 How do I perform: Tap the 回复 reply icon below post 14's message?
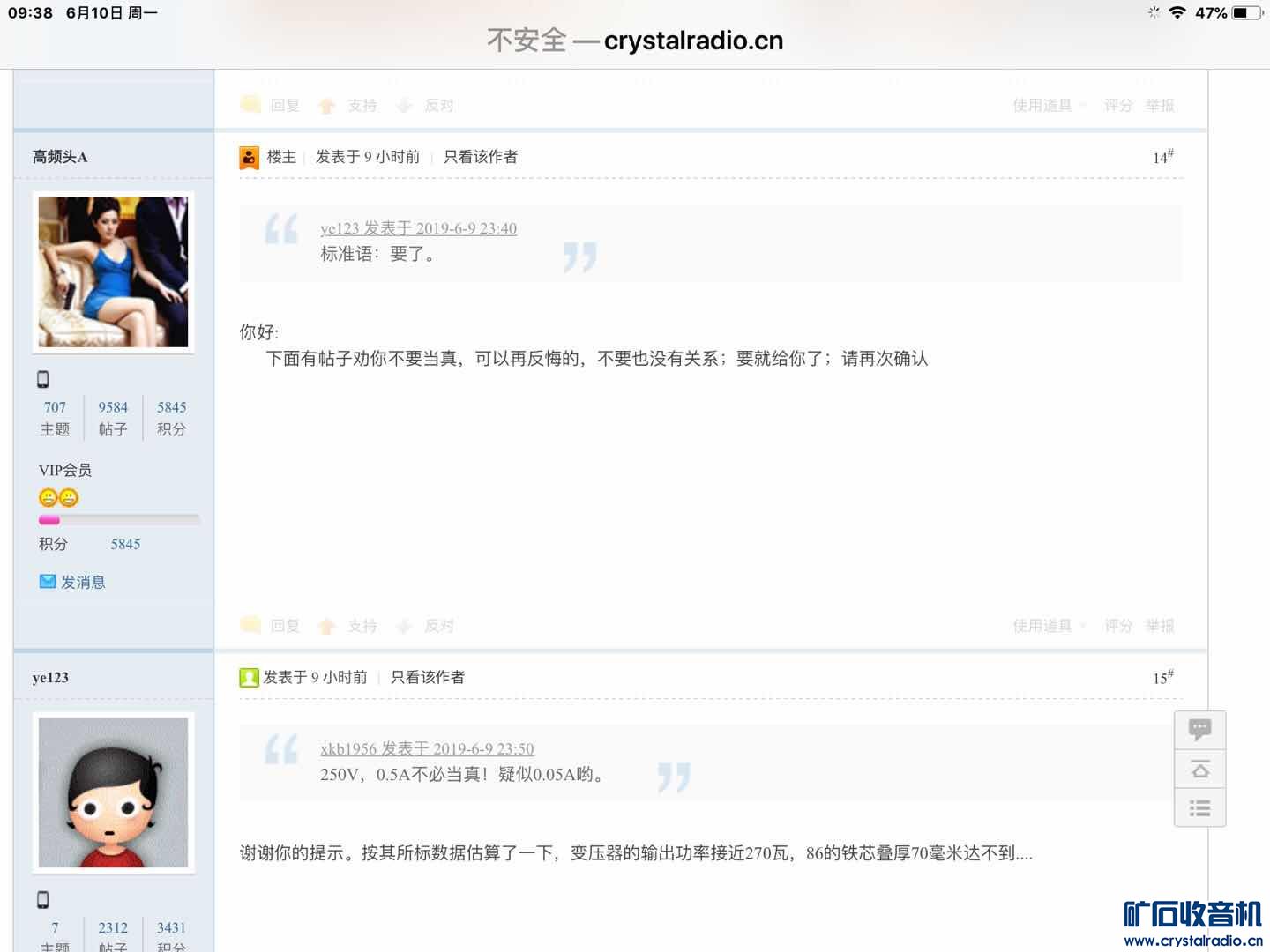(251, 625)
